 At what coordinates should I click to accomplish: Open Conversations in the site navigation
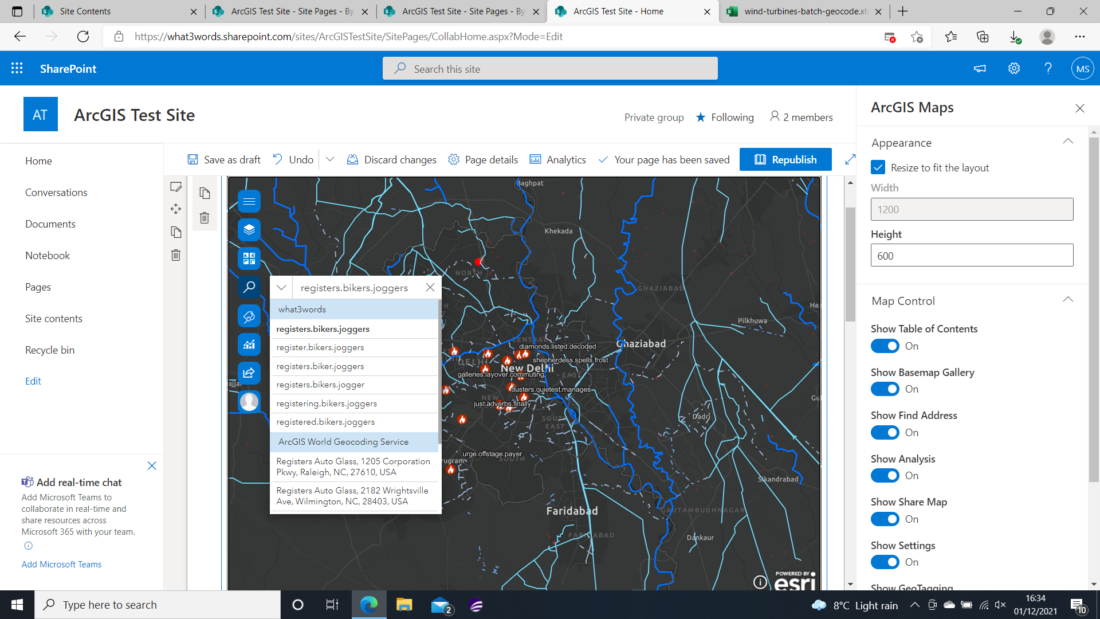coord(56,192)
